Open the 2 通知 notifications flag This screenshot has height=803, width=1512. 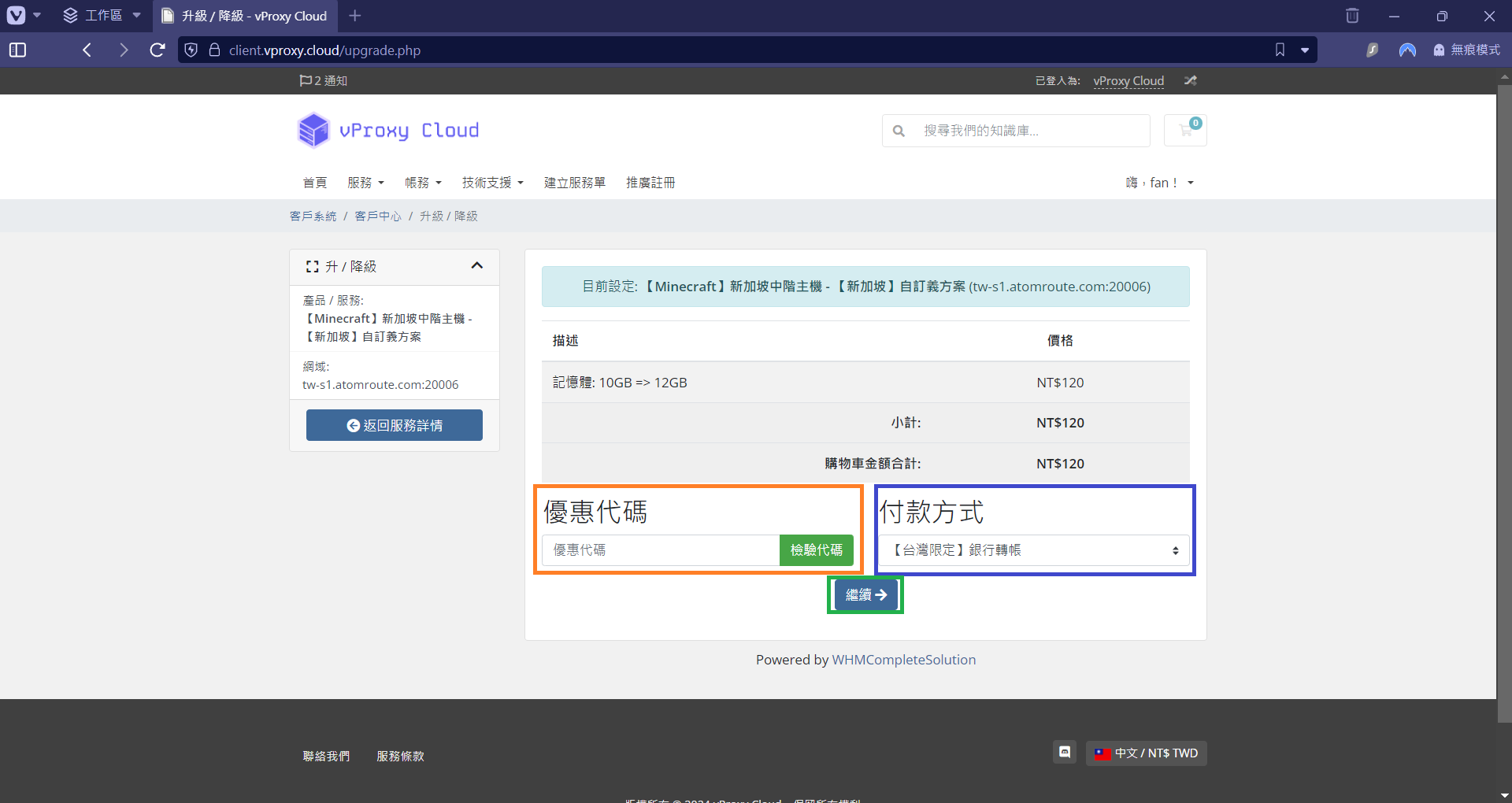(324, 81)
